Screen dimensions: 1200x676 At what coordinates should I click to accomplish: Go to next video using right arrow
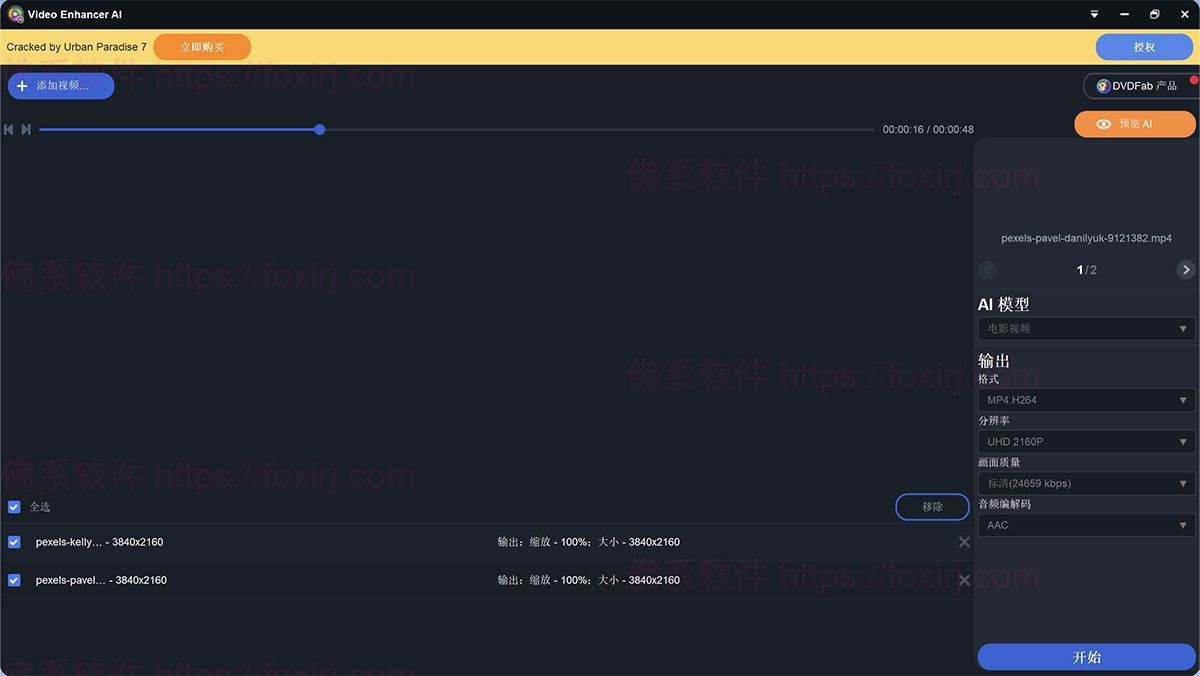(1186, 270)
